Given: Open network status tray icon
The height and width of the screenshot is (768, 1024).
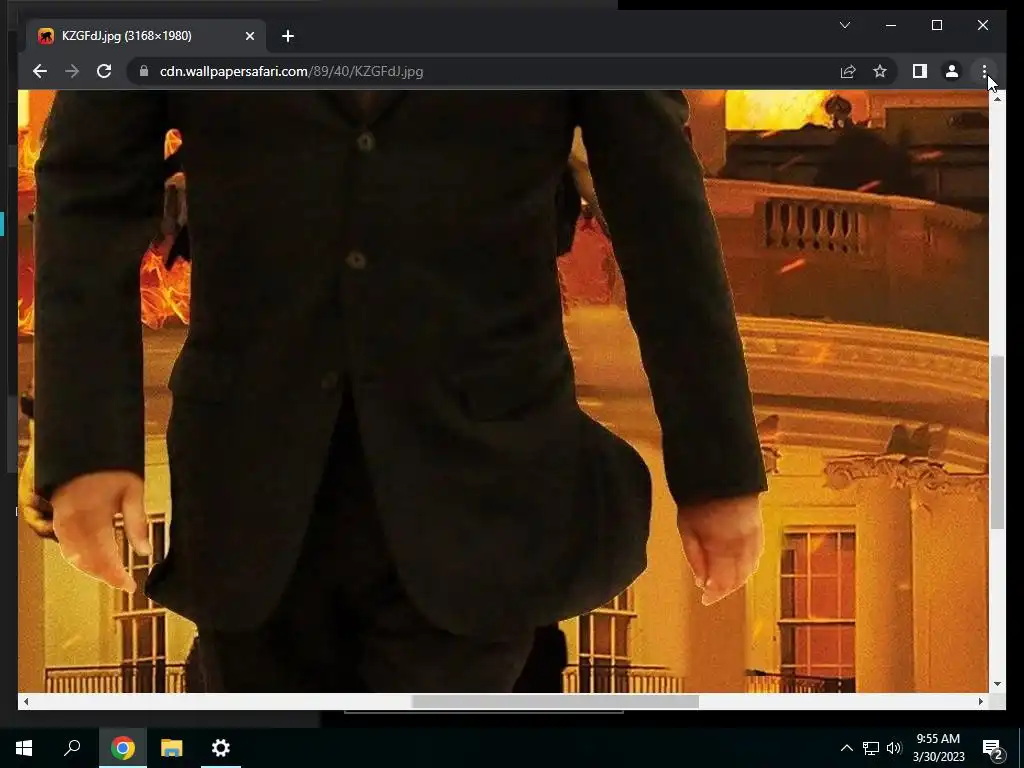Looking at the screenshot, I should pos(871,748).
